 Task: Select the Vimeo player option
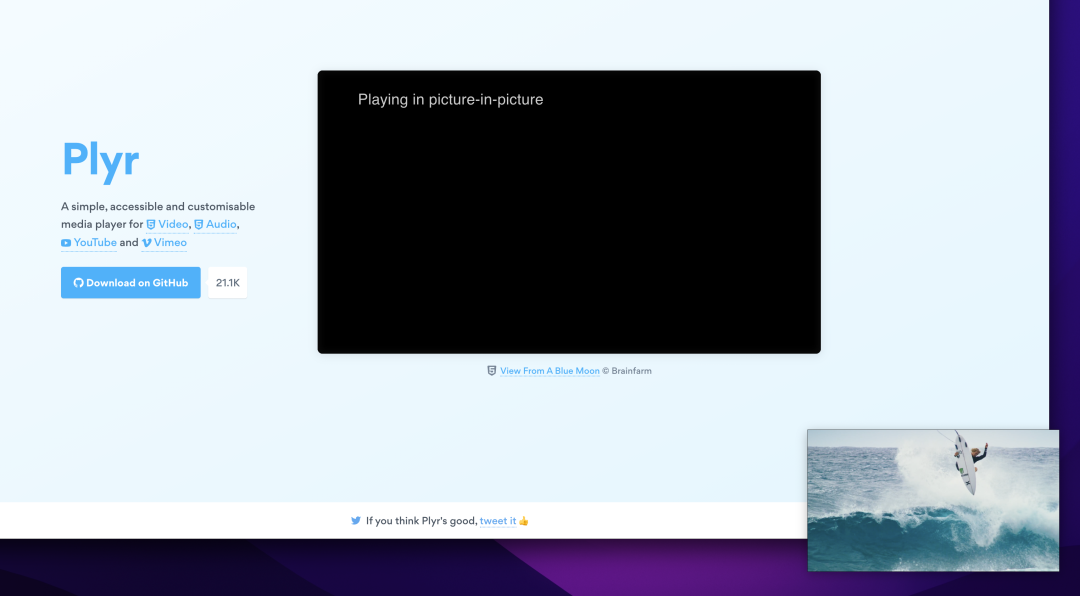click(170, 243)
